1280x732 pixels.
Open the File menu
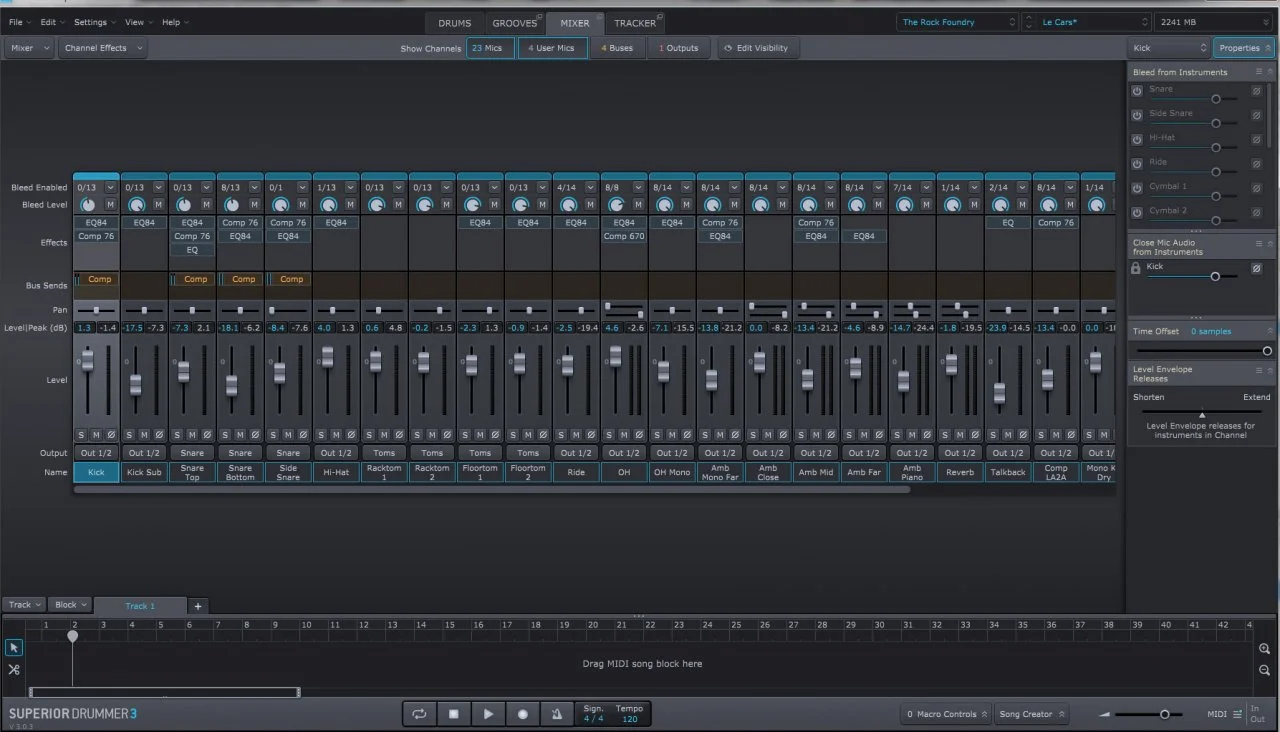[x=19, y=22]
